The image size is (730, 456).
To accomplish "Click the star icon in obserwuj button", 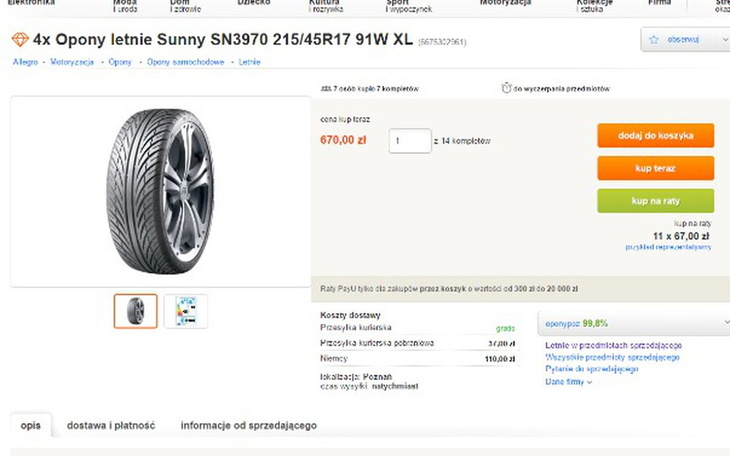I will click(654, 40).
